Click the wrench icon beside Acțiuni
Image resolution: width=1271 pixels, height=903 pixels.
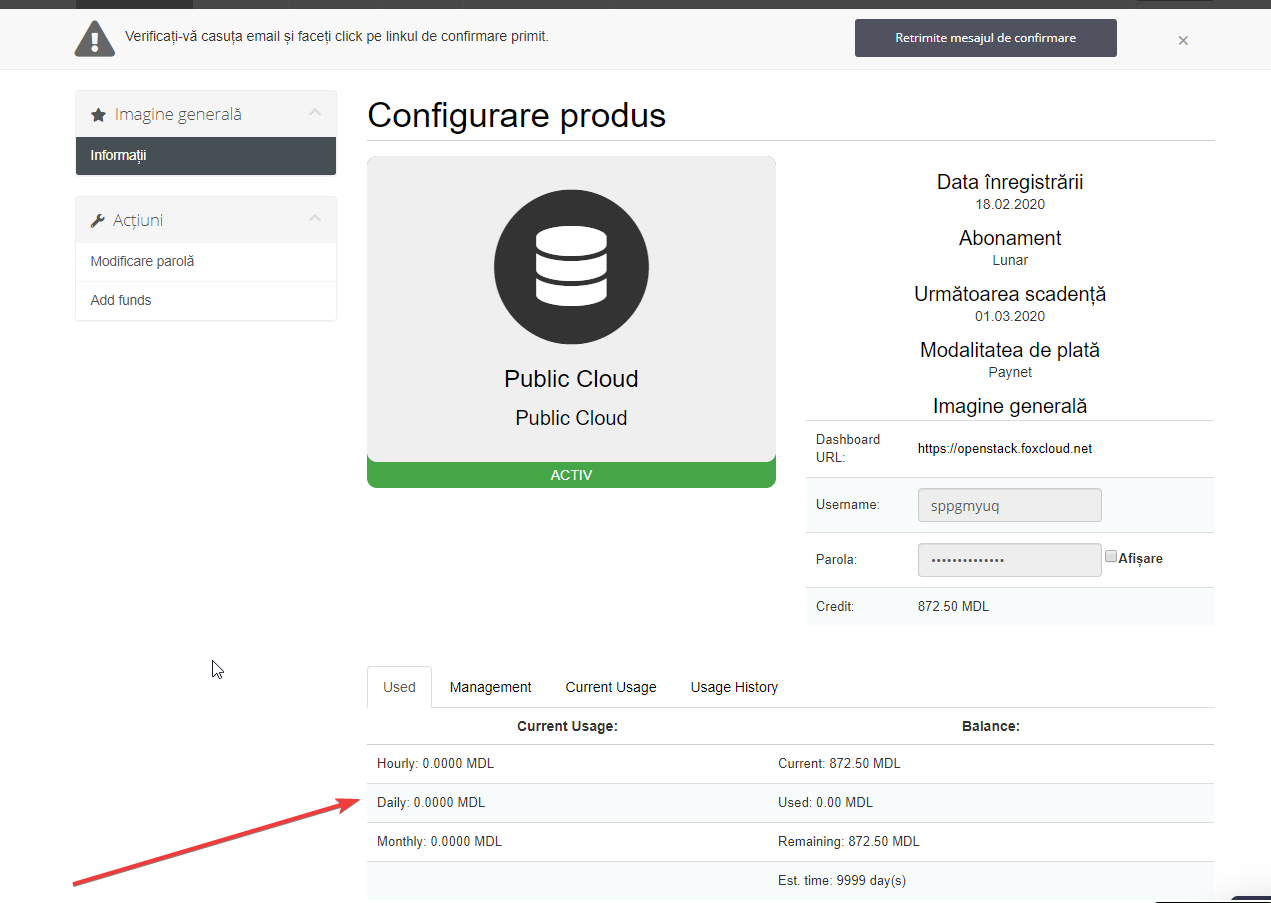pyautogui.click(x=98, y=220)
